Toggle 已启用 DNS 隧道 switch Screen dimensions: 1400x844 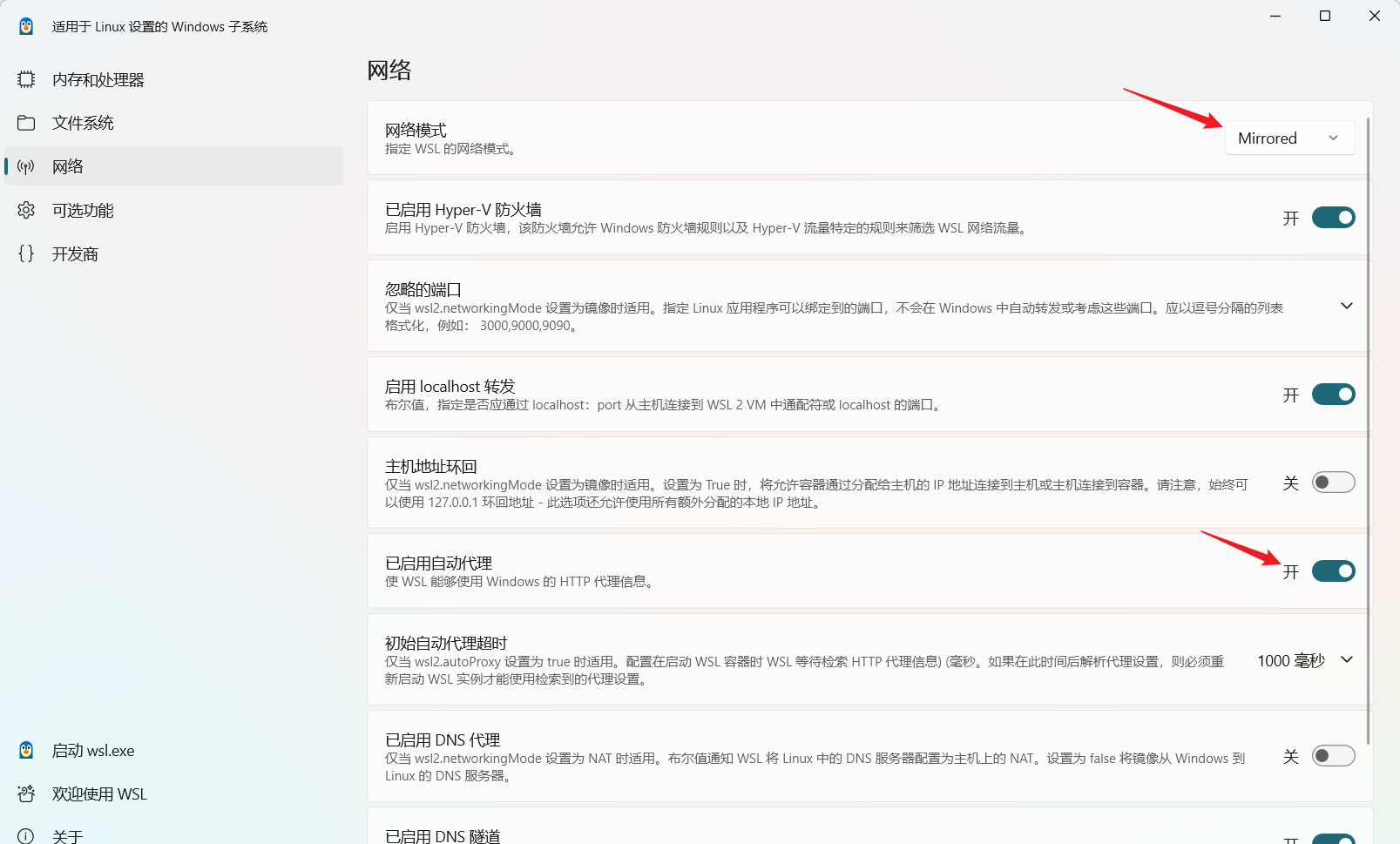pos(1333,839)
